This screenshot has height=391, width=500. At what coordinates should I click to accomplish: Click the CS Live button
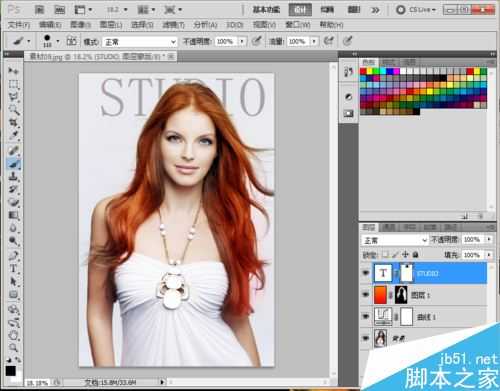(416, 10)
